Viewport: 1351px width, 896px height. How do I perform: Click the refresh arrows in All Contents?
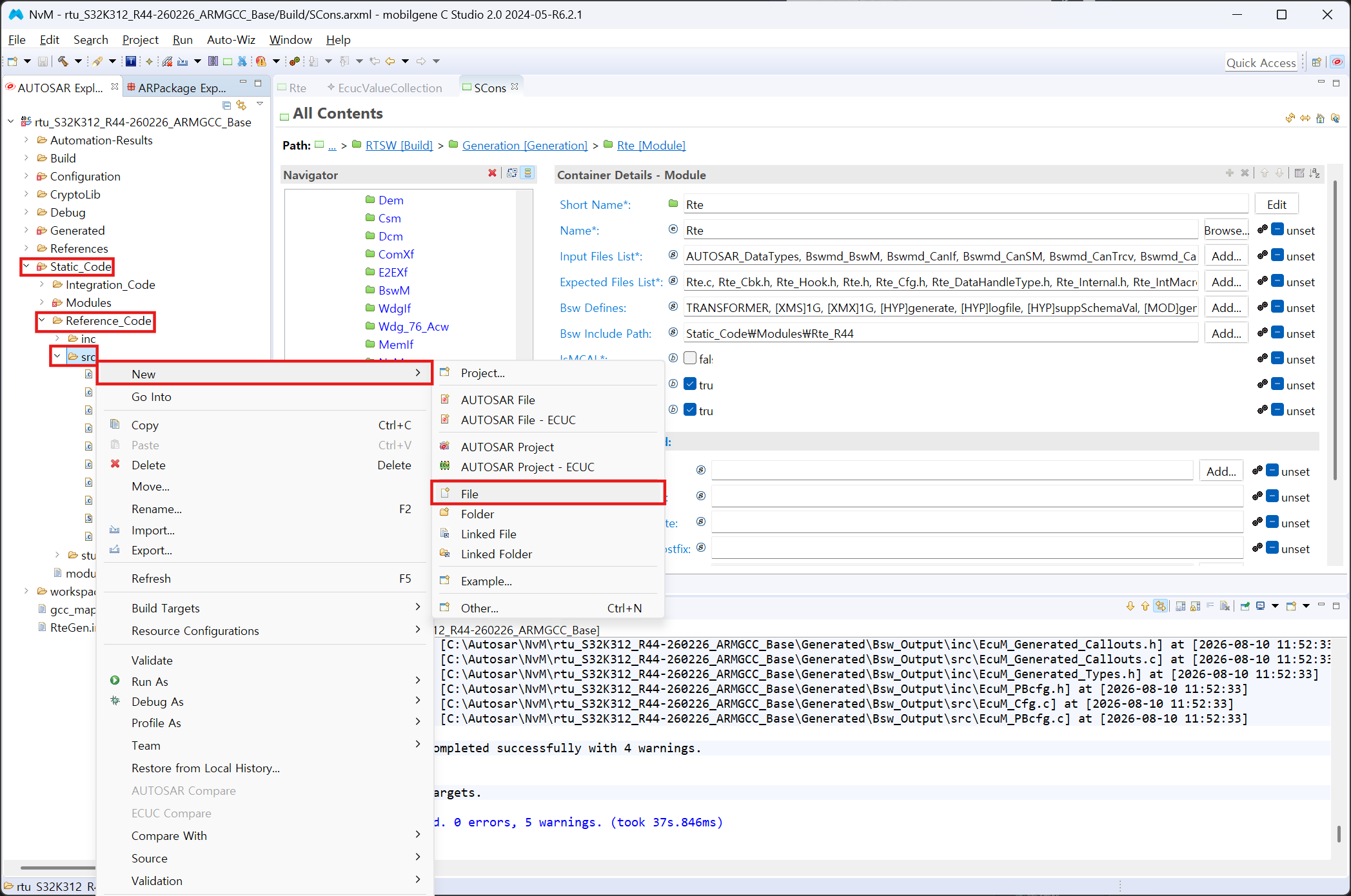point(1290,118)
